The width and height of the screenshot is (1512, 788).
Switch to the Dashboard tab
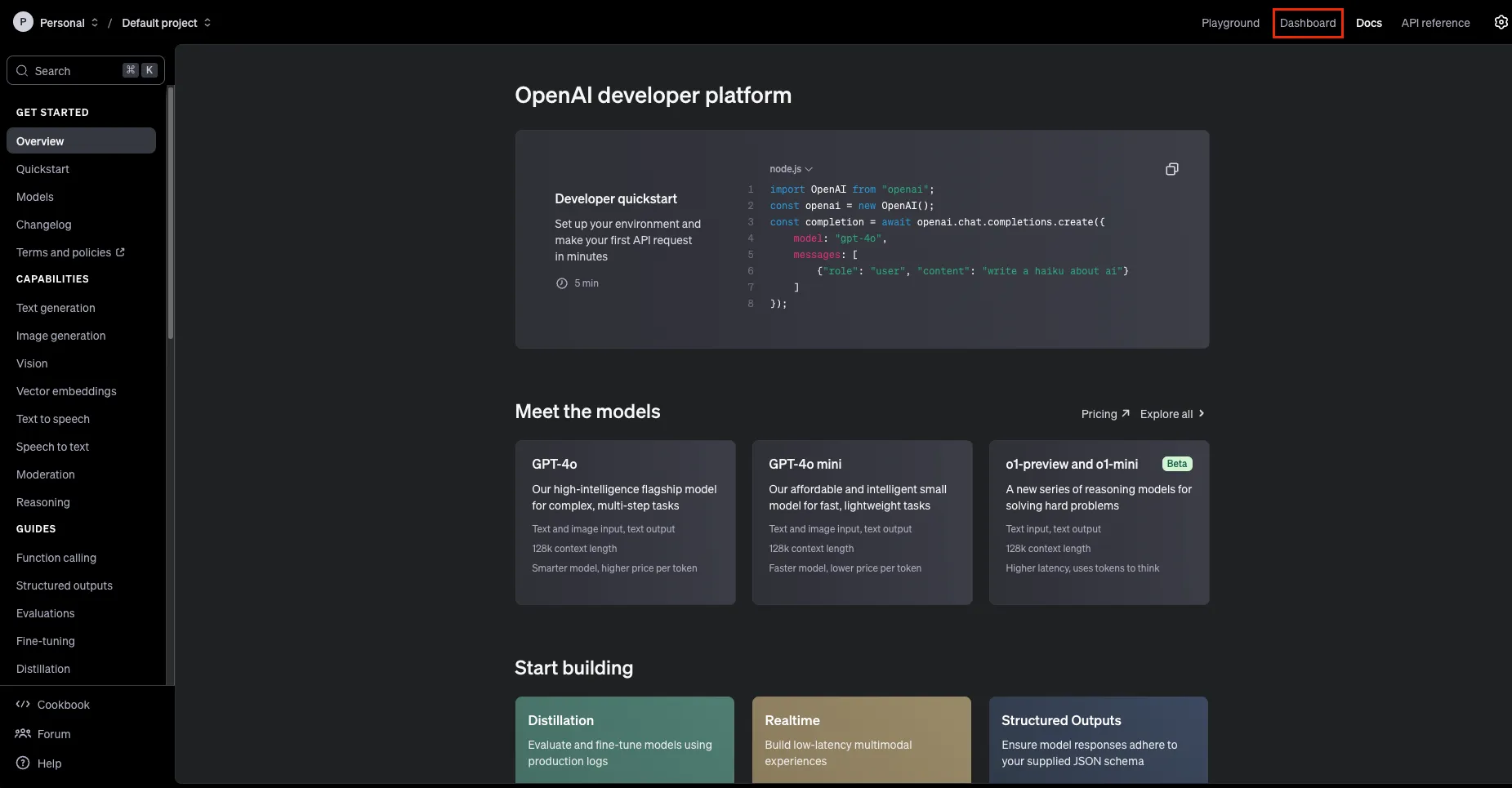[1307, 23]
